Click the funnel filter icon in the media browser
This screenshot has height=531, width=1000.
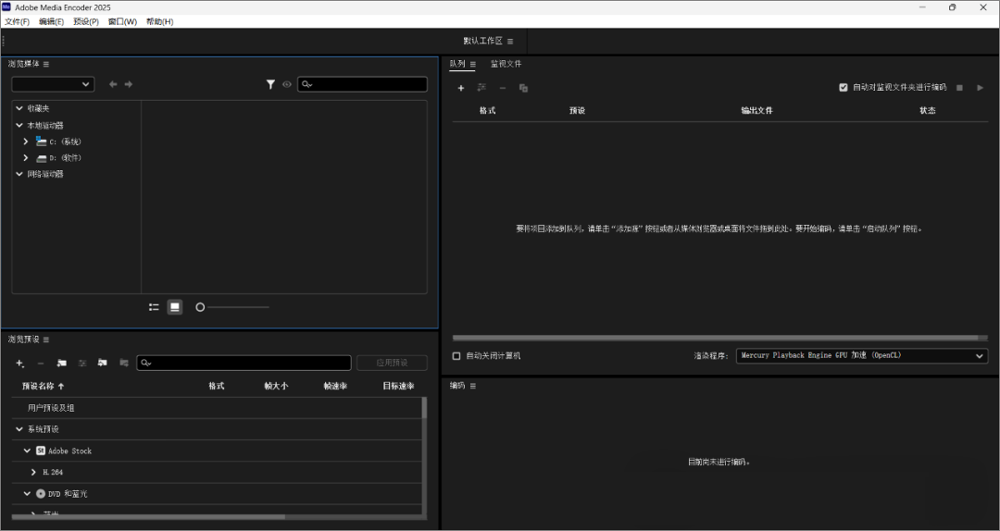point(270,84)
